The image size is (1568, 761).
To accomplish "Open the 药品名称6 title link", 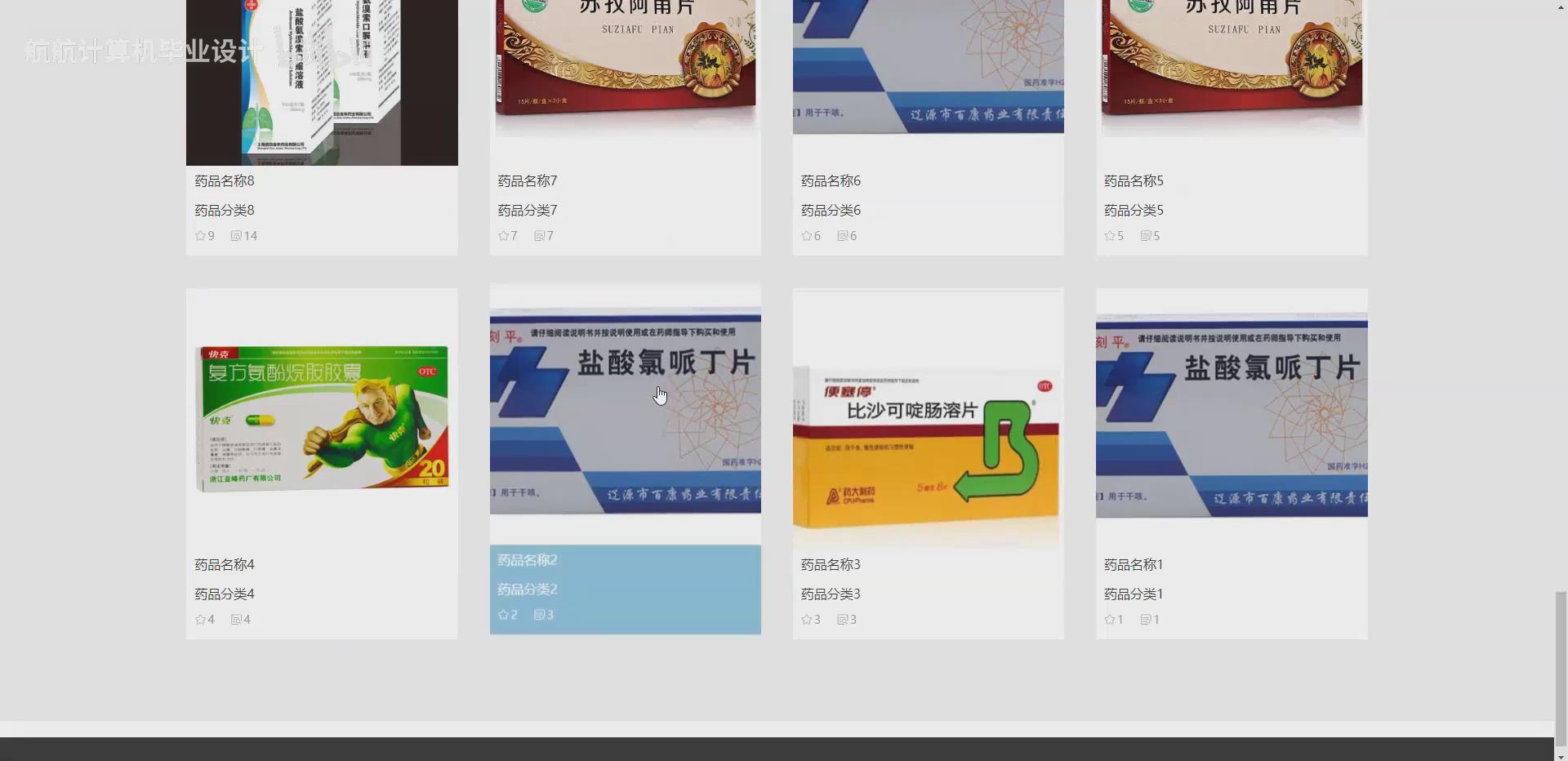I will coord(831,181).
